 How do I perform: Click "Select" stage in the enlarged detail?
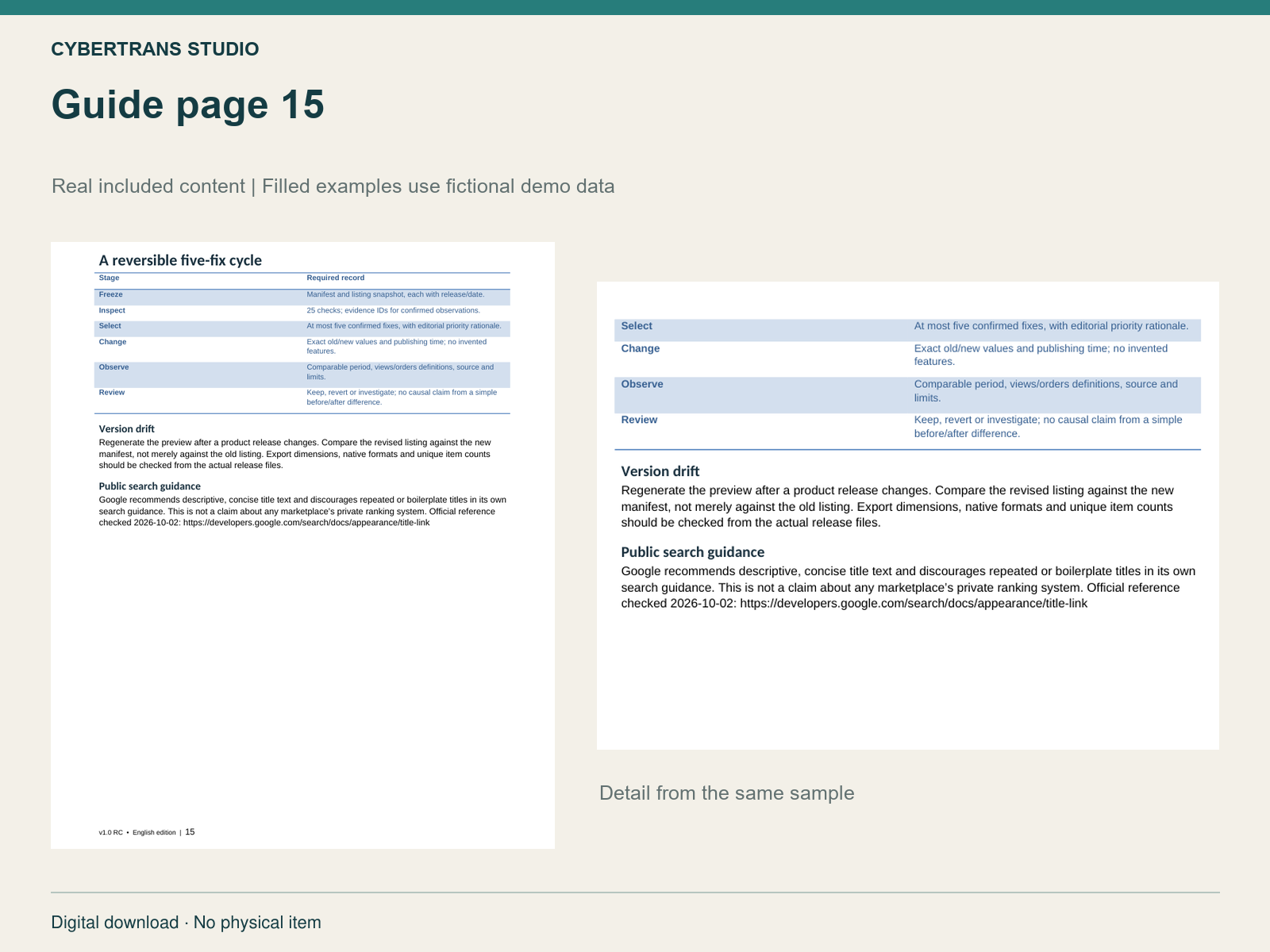click(x=637, y=326)
